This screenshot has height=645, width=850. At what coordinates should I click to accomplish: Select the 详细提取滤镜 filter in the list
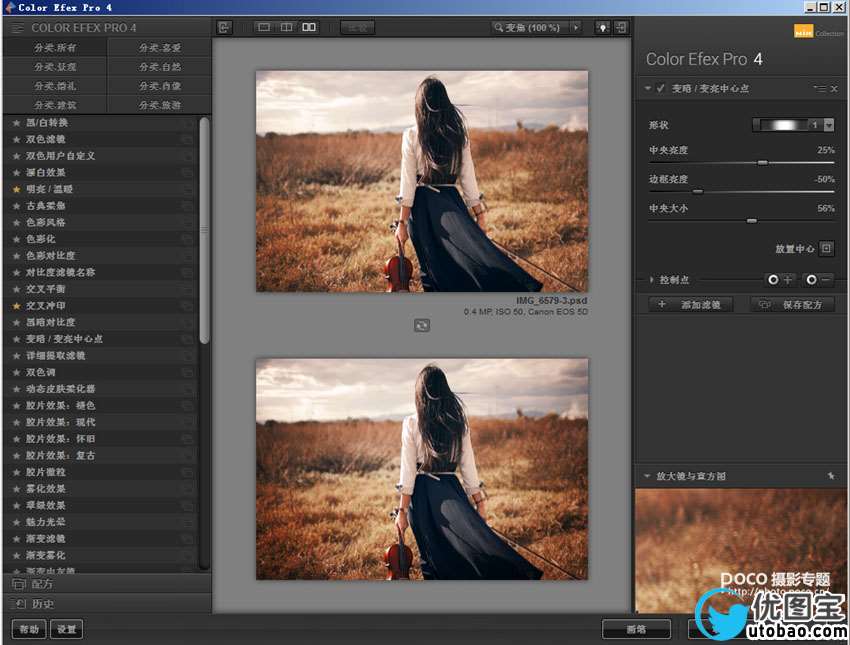101,356
